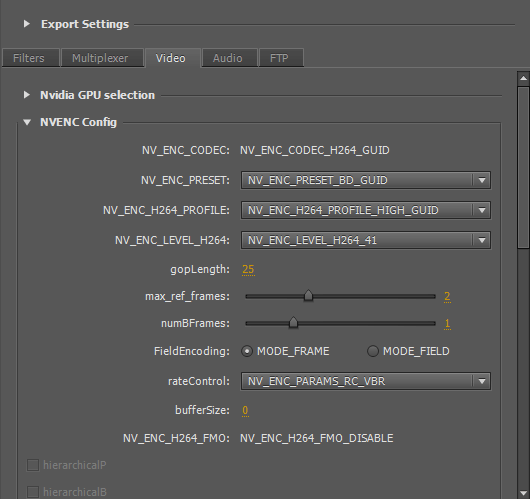
Task: Open the NV_ENC_H264_PROFILE dropdown
Action: pos(365,210)
